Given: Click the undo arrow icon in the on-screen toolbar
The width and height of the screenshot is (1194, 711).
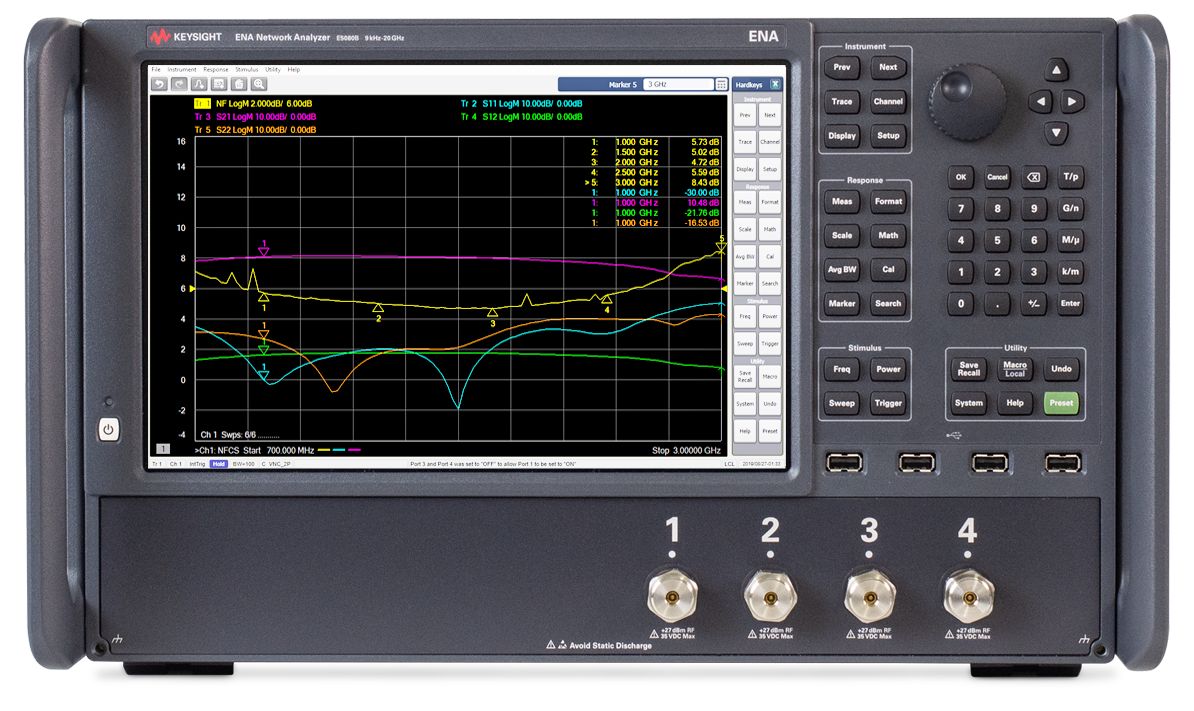Looking at the screenshot, I should pyautogui.click(x=158, y=84).
